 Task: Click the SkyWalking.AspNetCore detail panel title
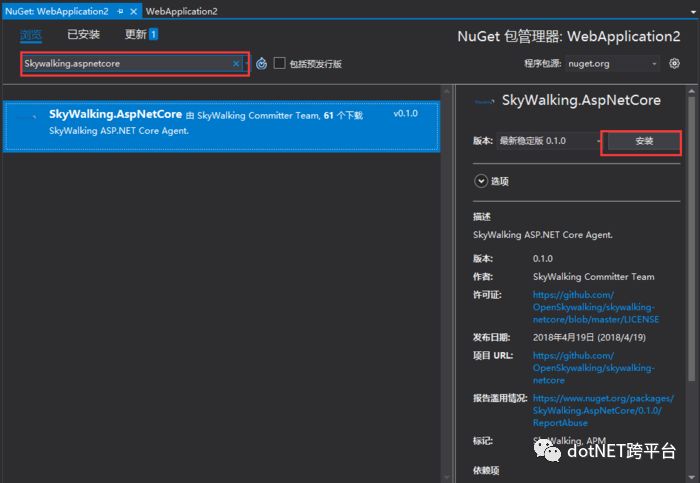[x=581, y=100]
